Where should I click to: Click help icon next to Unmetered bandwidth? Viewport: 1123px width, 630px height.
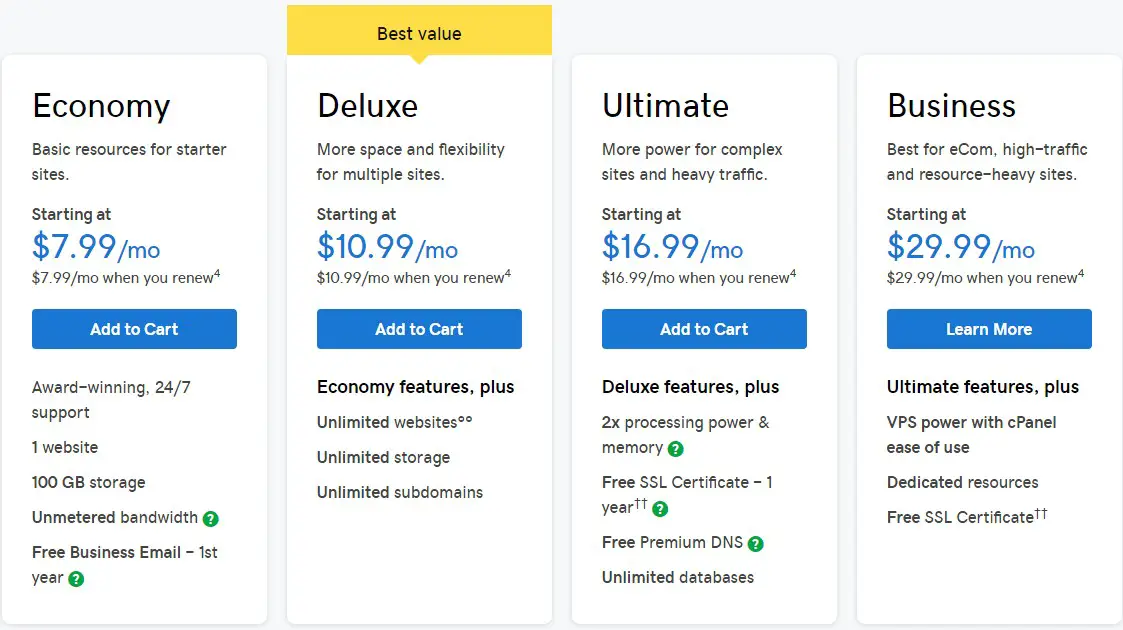[x=211, y=519]
